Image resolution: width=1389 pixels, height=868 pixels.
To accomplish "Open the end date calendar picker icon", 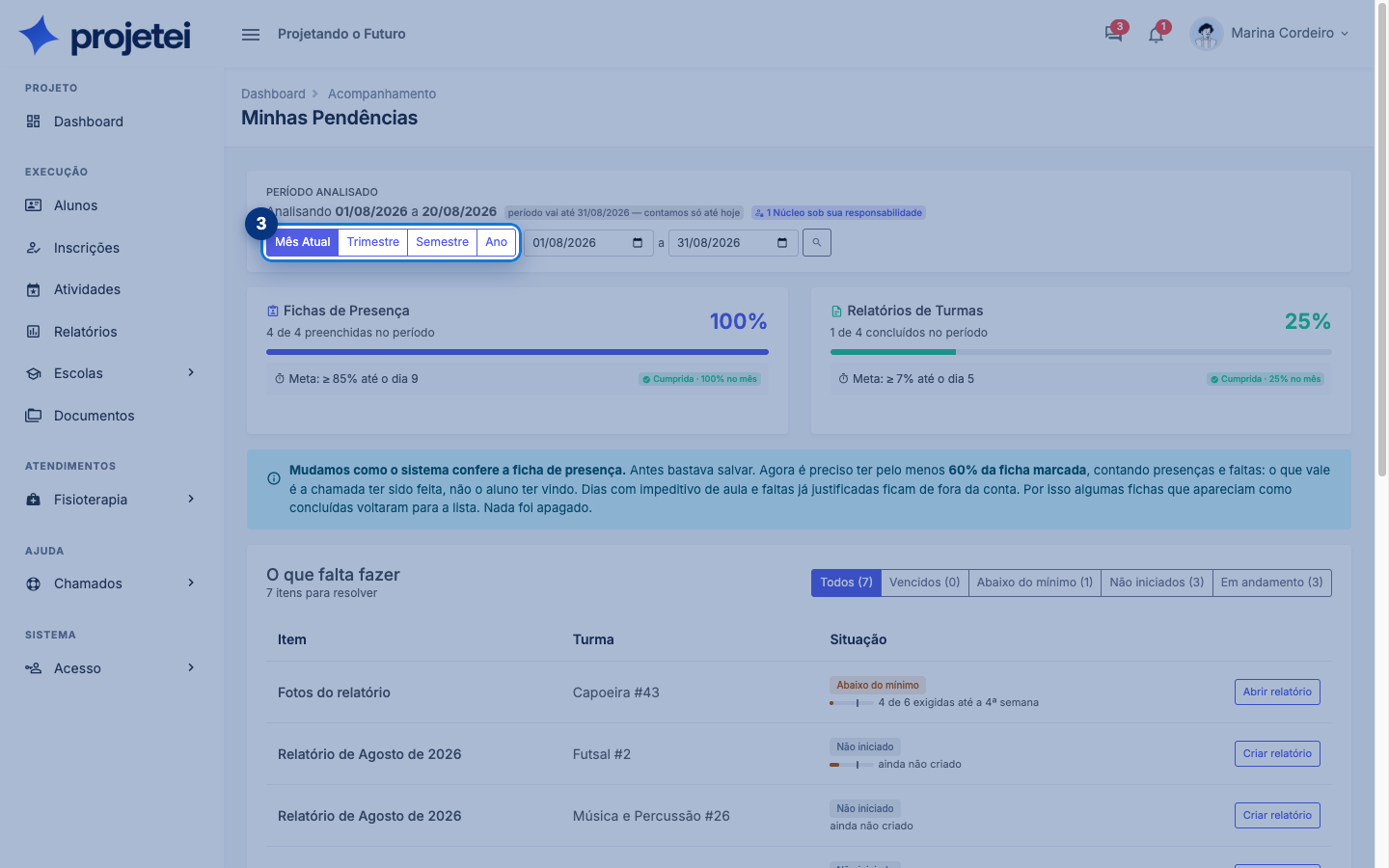I will pos(782,243).
